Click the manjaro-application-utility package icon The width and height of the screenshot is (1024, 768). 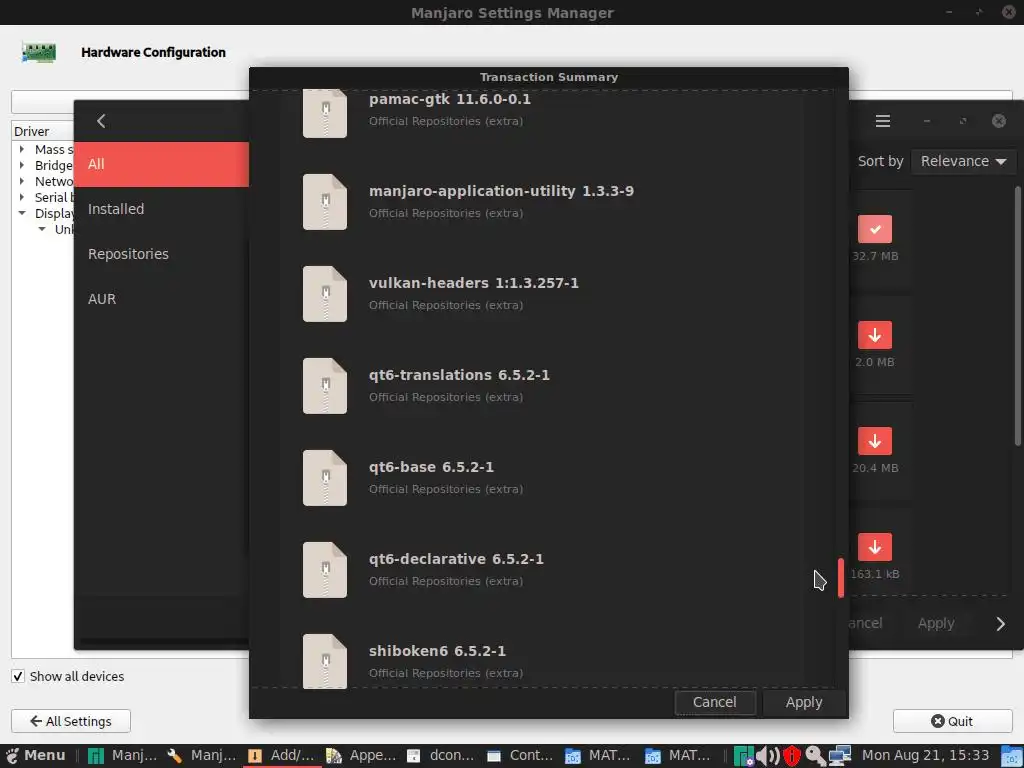(x=325, y=202)
